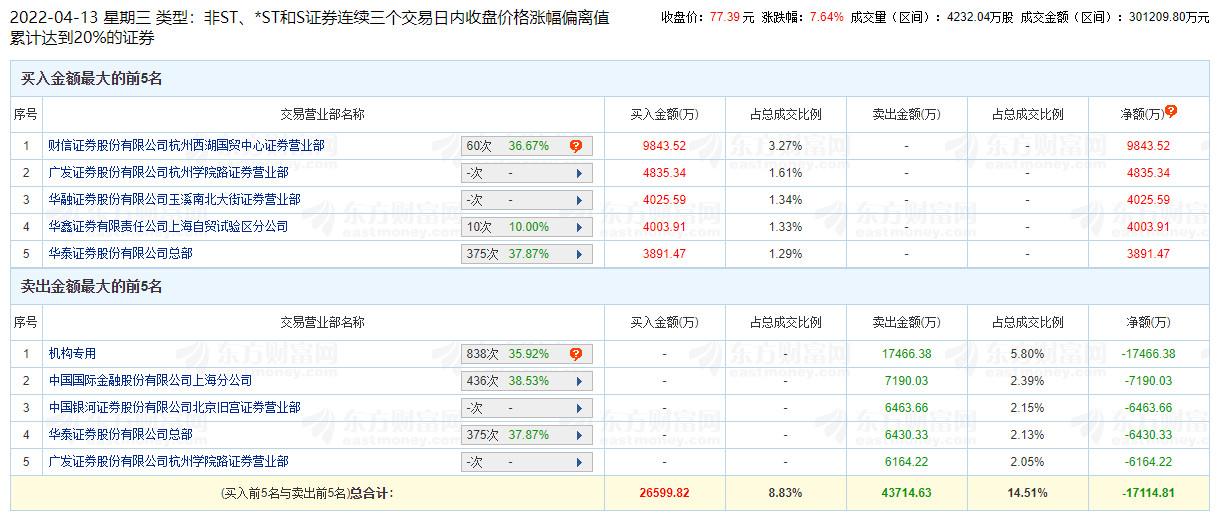This screenshot has width=1218, height=519.
Task: Open 中国银河证券北京旧宫证券营业部 link
Action: pos(174,408)
